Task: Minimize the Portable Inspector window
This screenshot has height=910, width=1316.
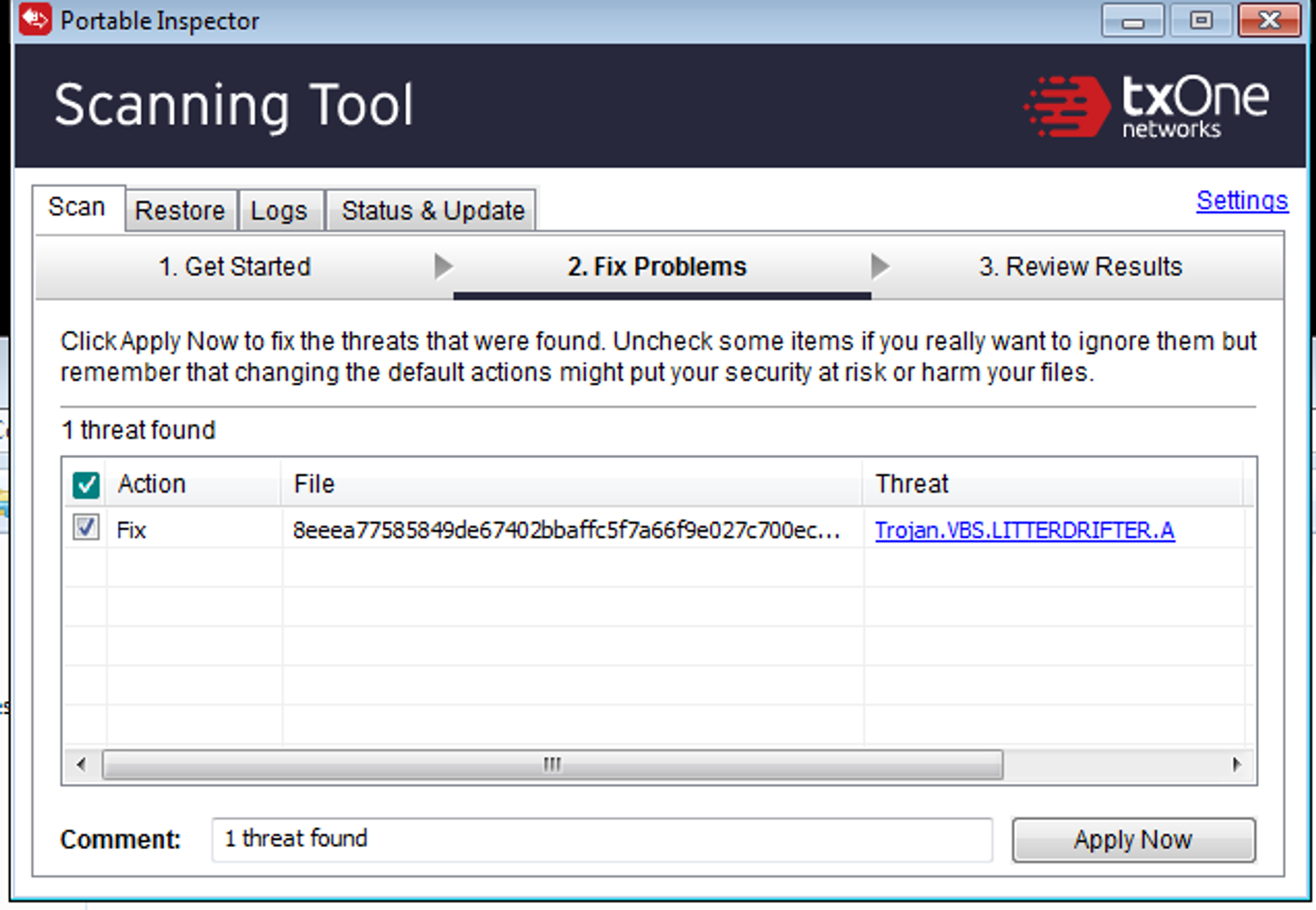Action: (1132, 21)
